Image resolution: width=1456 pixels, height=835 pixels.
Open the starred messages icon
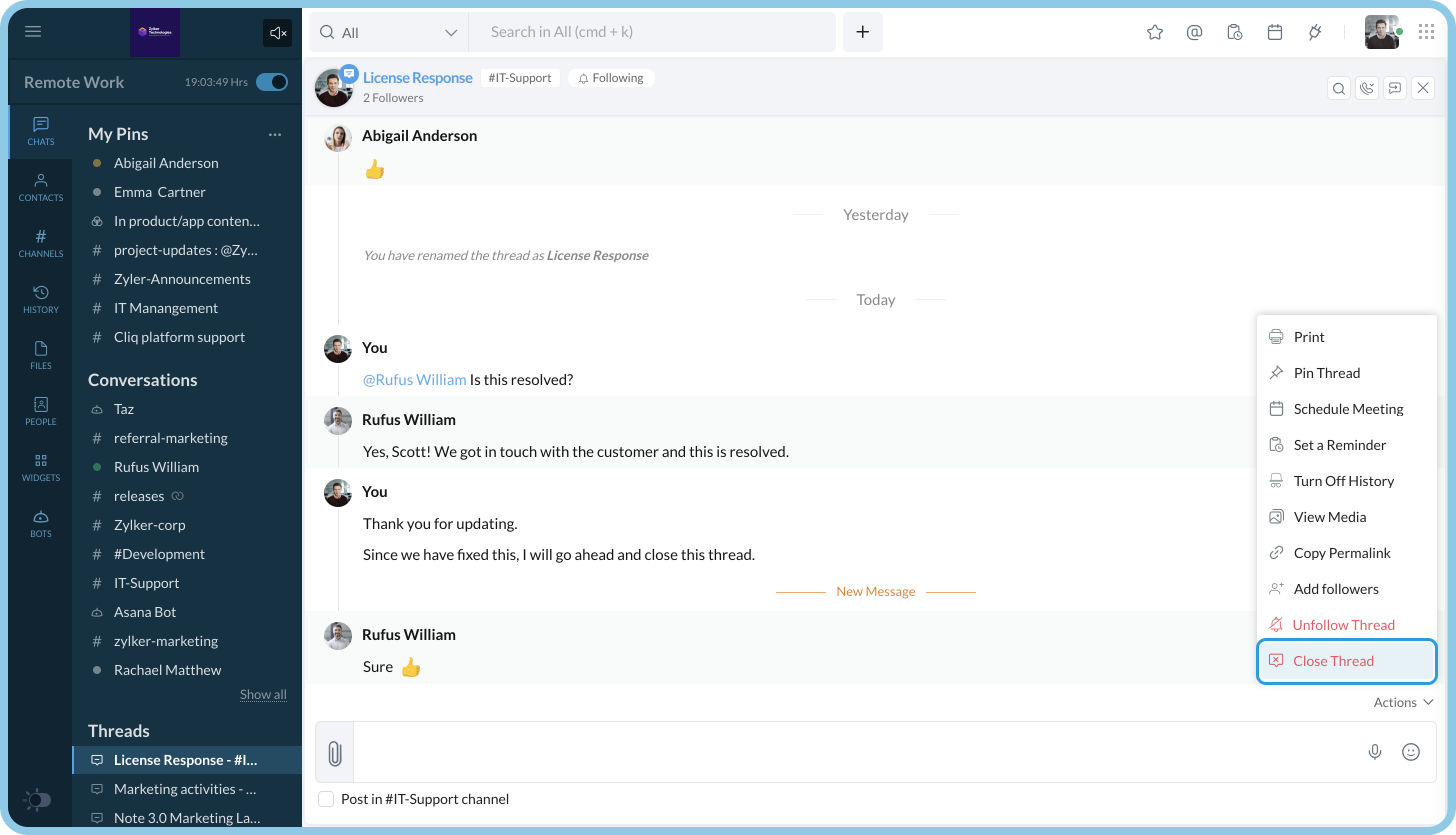pyautogui.click(x=1155, y=32)
